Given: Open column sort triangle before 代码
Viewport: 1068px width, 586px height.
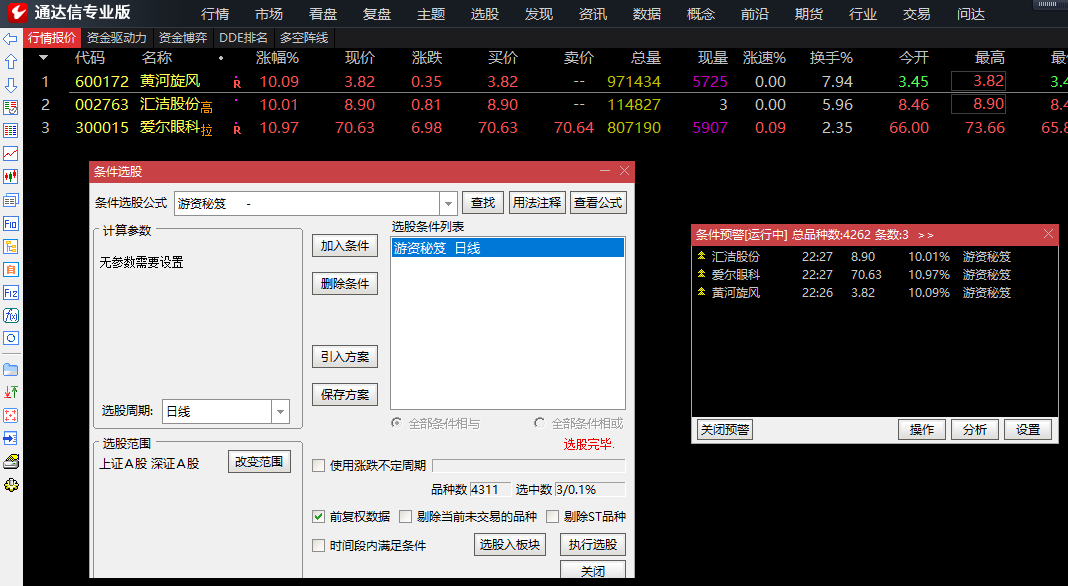Looking at the screenshot, I should [x=44, y=58].
